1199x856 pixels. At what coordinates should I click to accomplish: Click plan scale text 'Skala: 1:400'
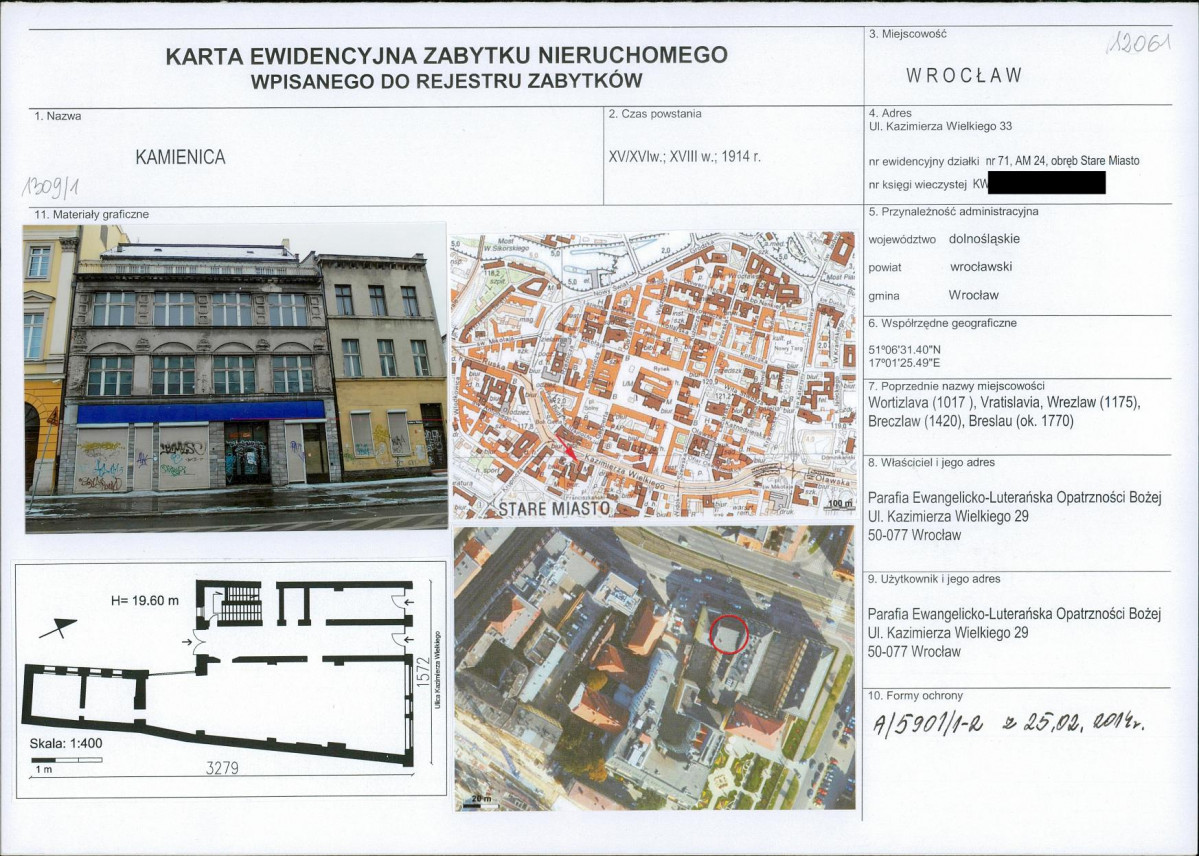tap(66, 744)
